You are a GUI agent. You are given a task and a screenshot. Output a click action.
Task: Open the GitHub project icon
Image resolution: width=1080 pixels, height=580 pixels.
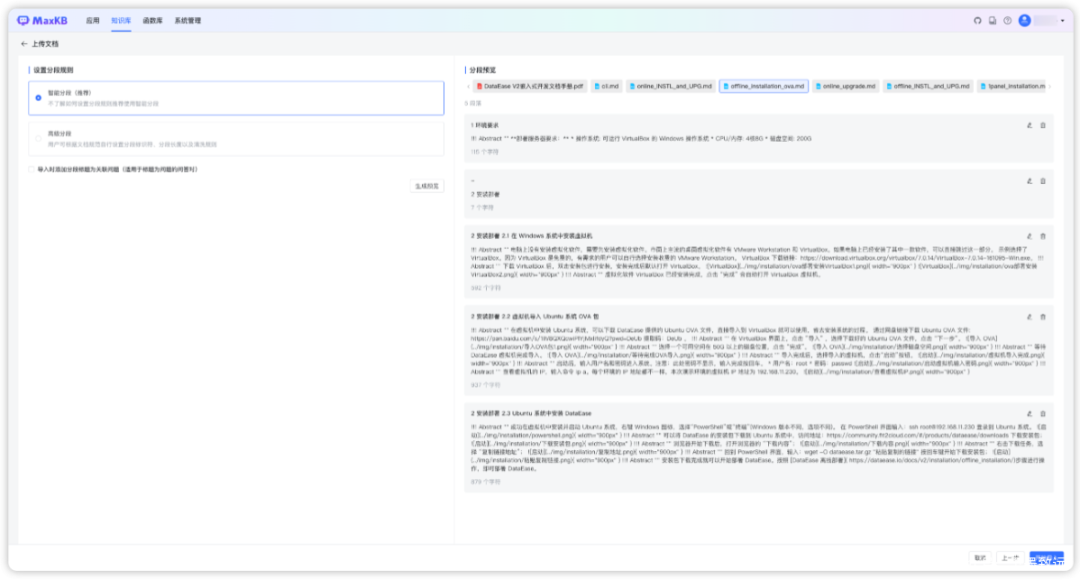tap(977, 21)
